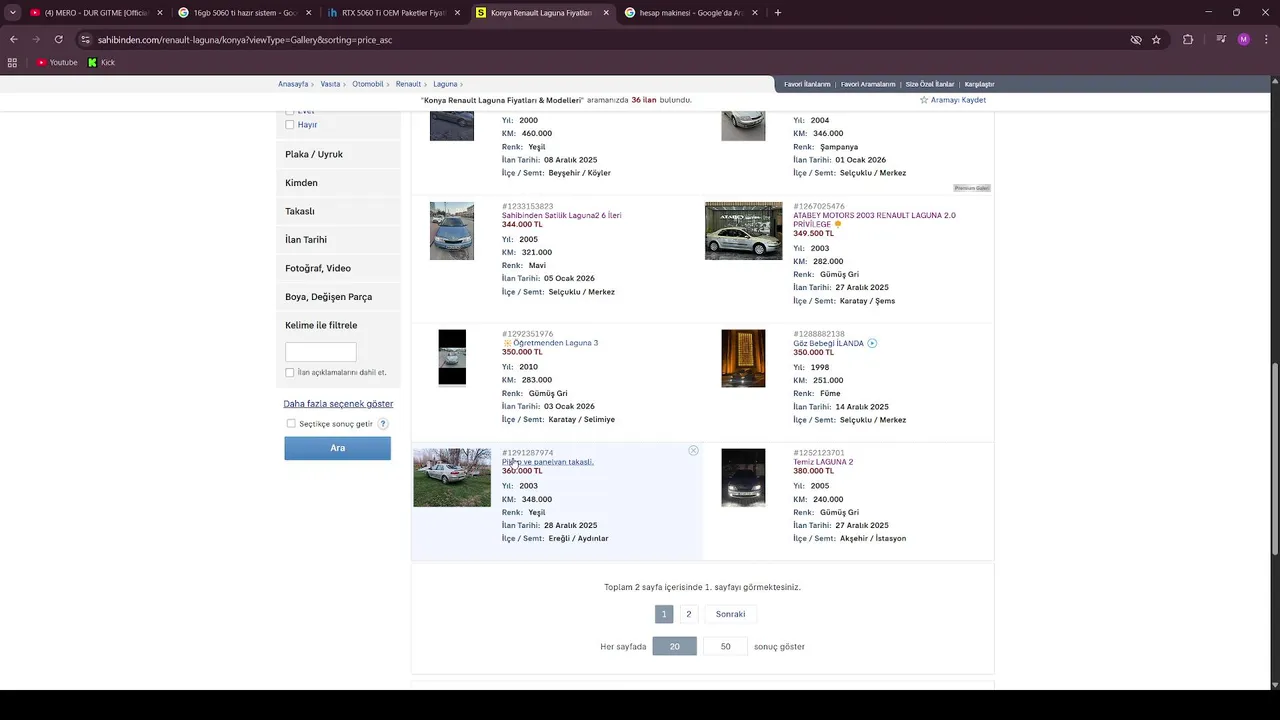The image size is (1280, 720).
Task: Open listing Temiz LAGUNA 2
Action: pos(823,462)
